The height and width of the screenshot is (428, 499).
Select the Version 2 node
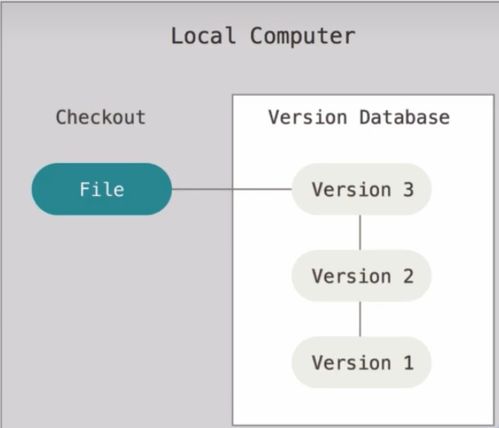coord(361,276)
